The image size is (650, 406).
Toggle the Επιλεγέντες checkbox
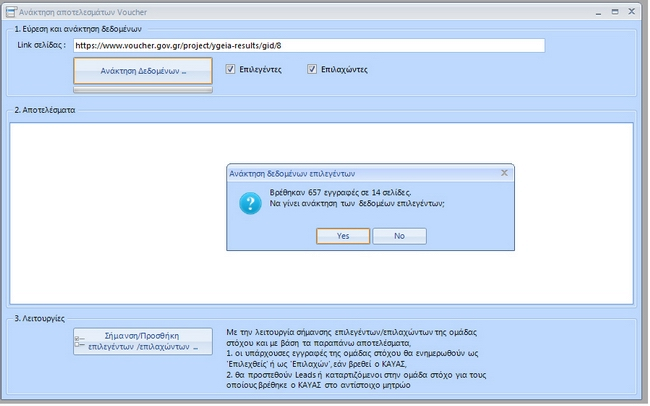coord(231,70)
